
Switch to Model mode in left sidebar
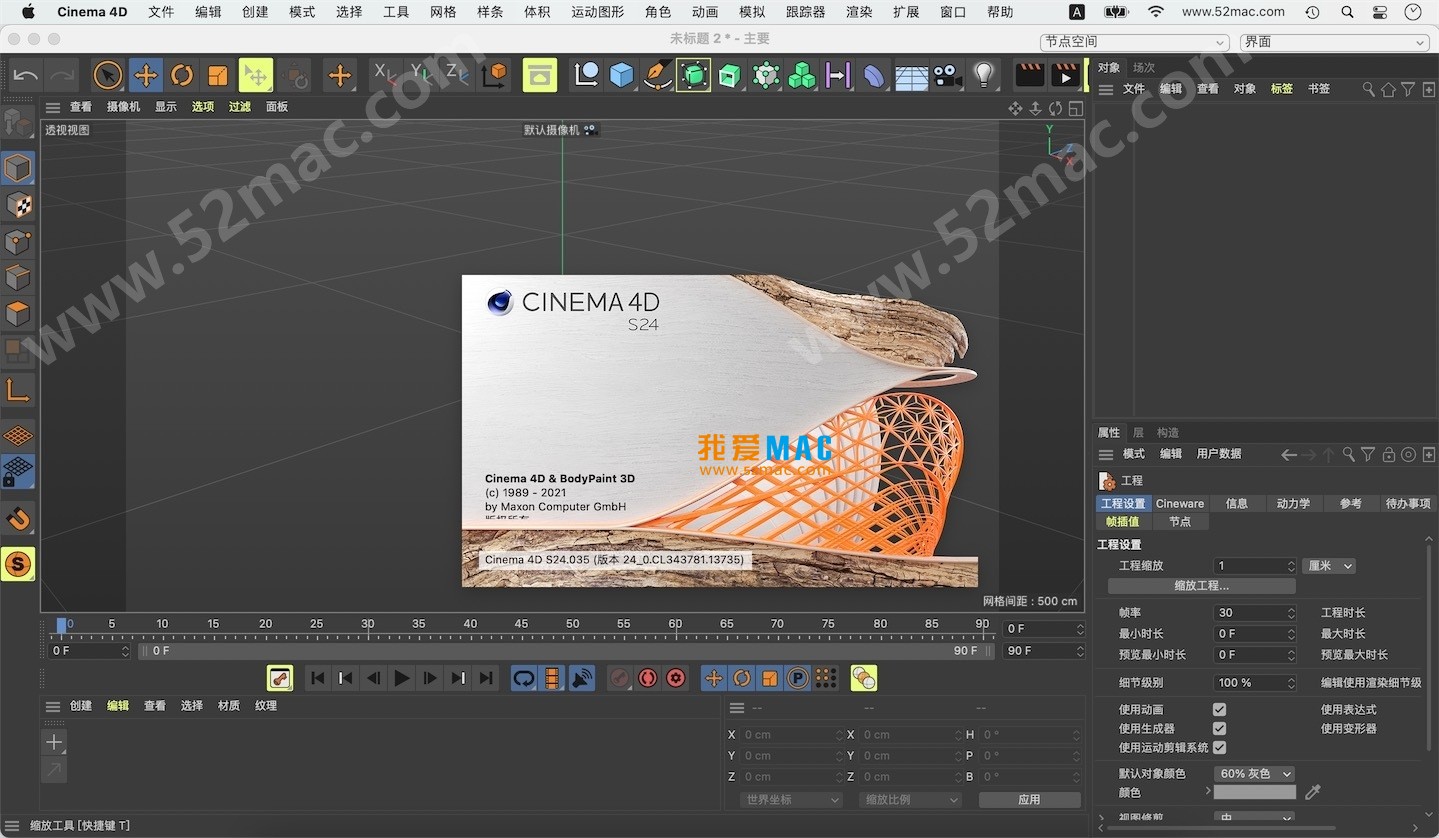coord(18,168)
